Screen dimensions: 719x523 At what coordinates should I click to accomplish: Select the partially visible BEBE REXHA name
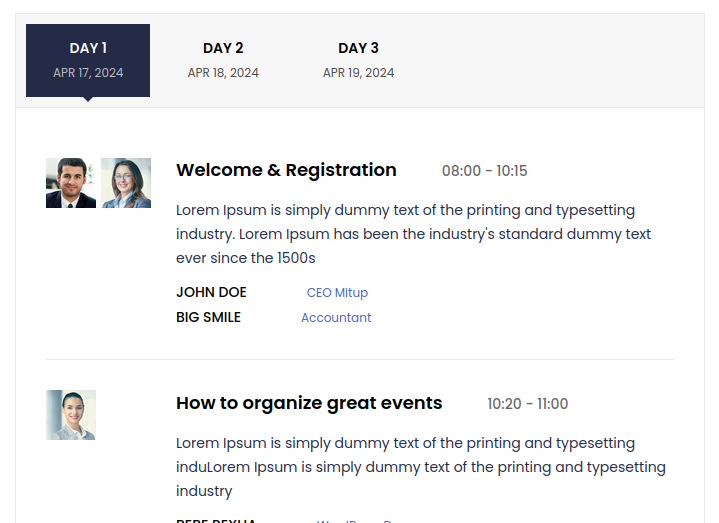tap(216, 520)
